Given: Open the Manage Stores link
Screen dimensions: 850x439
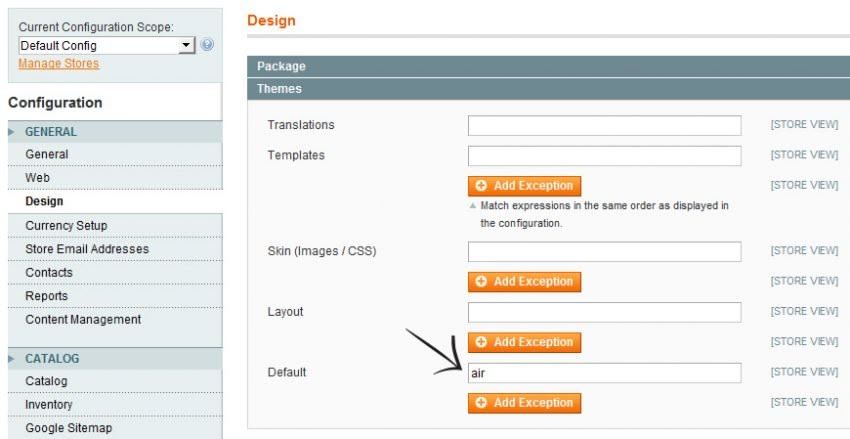Looking at the screenshot, I should 59,63.
